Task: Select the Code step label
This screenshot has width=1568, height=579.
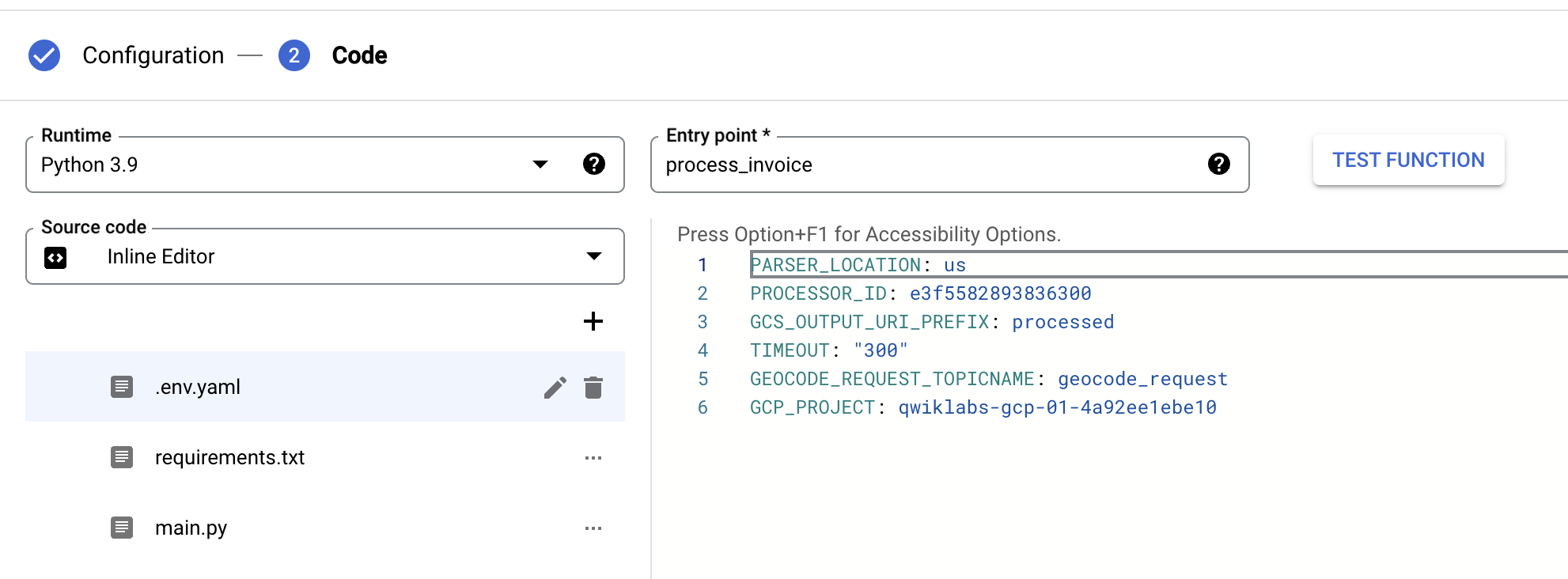Action: [x=359, y=55]
